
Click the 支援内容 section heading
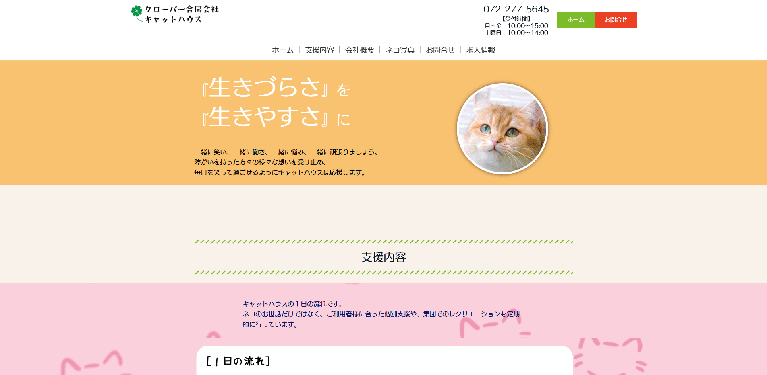click(x=384, y=257)
